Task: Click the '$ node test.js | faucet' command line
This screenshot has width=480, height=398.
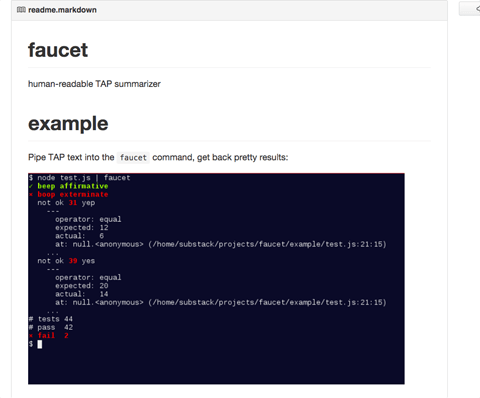Action: [79, 178]
